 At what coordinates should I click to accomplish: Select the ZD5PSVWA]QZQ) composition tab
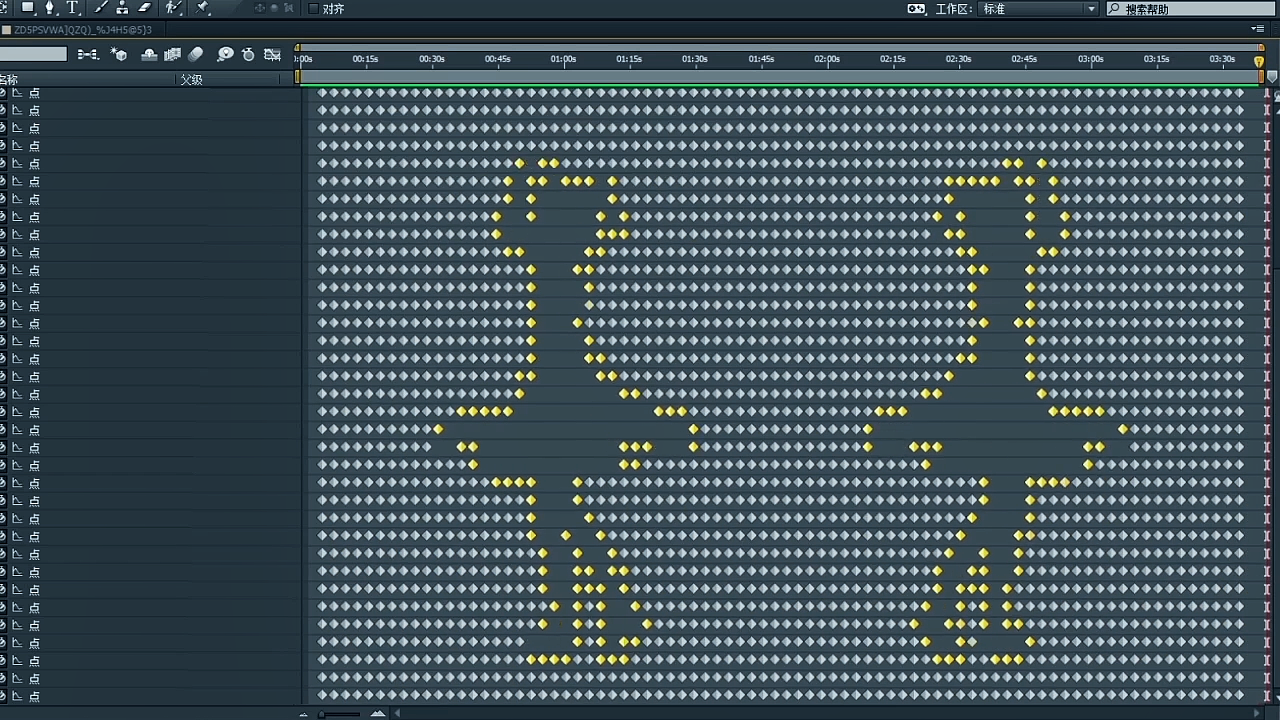(83, 30)
